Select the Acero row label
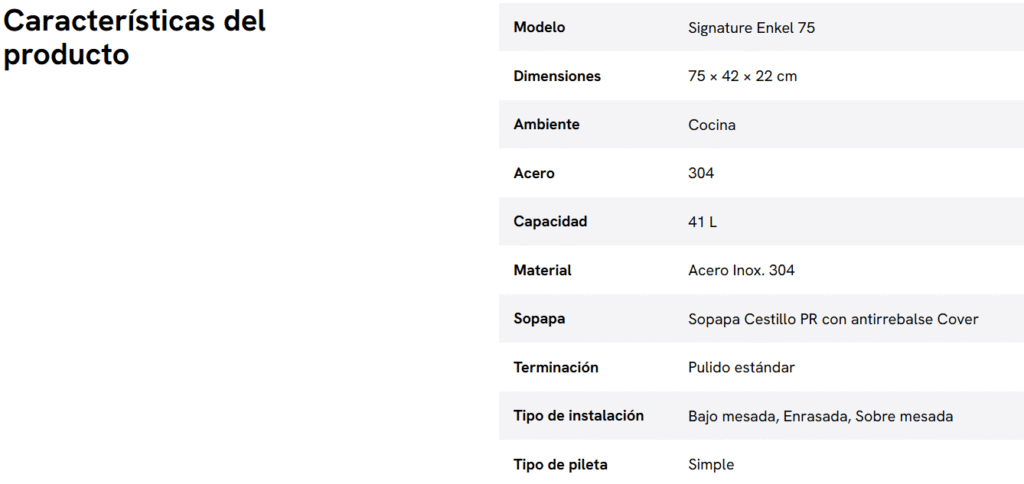 534,173
